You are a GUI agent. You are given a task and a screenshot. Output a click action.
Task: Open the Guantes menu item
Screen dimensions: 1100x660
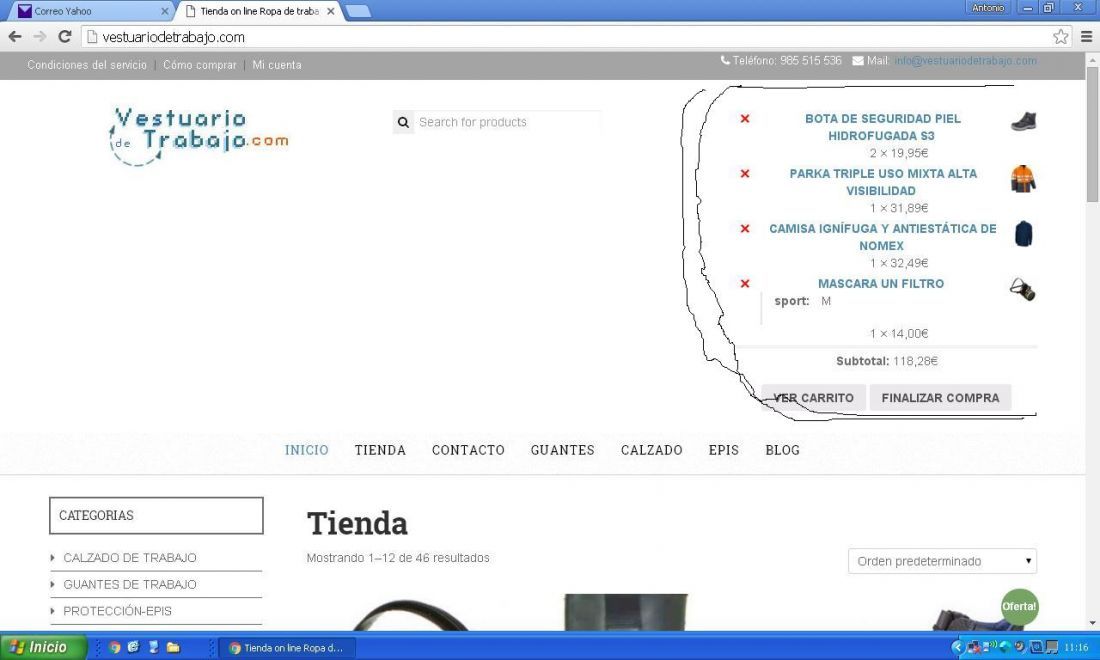(563, 450)
